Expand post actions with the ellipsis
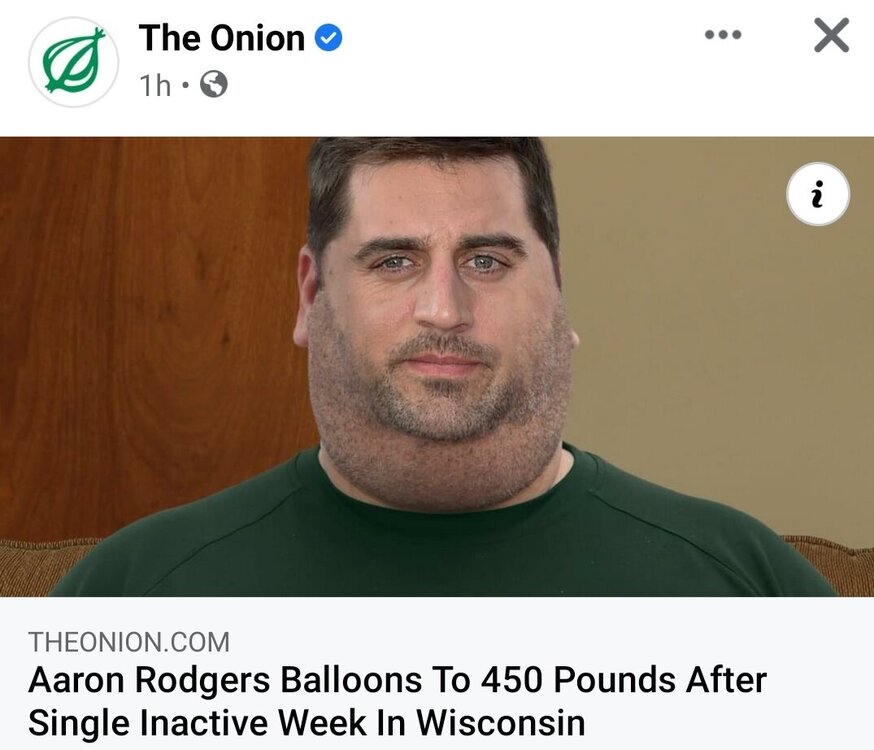Screen dimensions: 874x750 pos(723,35)
